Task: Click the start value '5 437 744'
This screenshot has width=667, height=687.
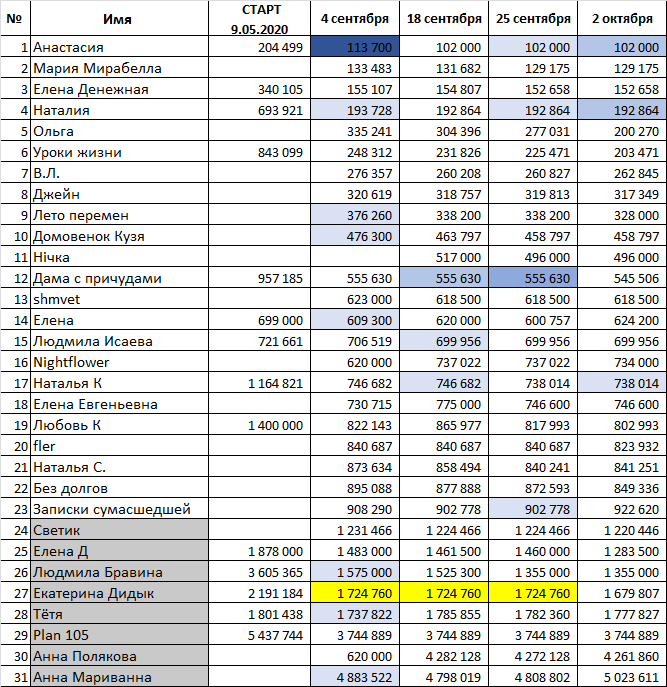Action: (x=259, y=635)
